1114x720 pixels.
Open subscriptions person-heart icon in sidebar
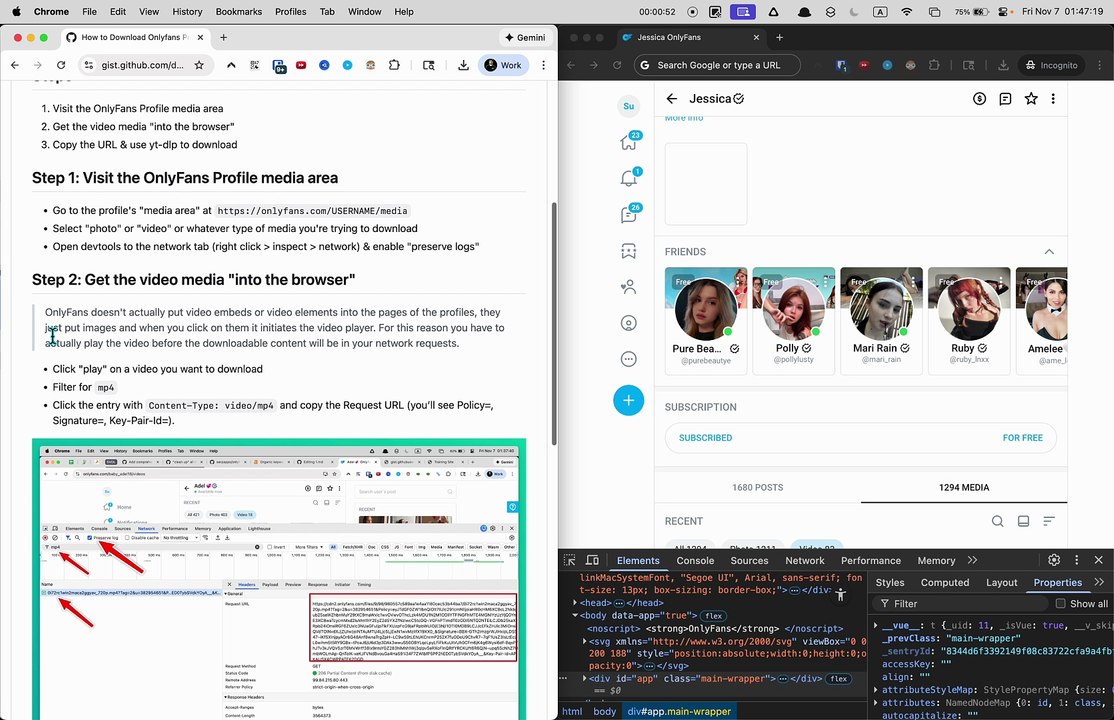click(x=629, y=287)
